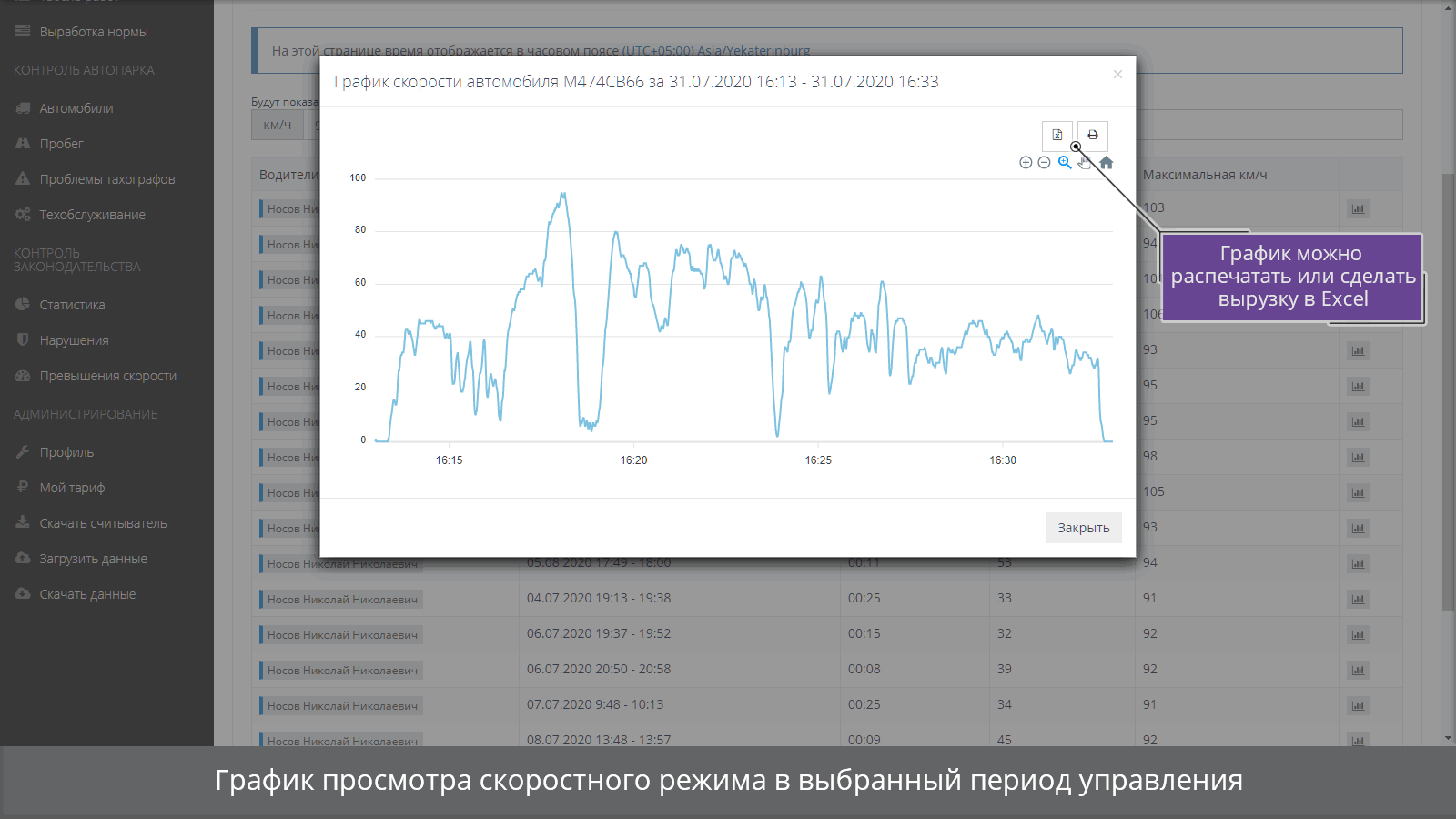Viewport: 1456px width, 819px height.
Task: Select driver tag in 04.07.2020 19:13 row
Action: [341, 600]
